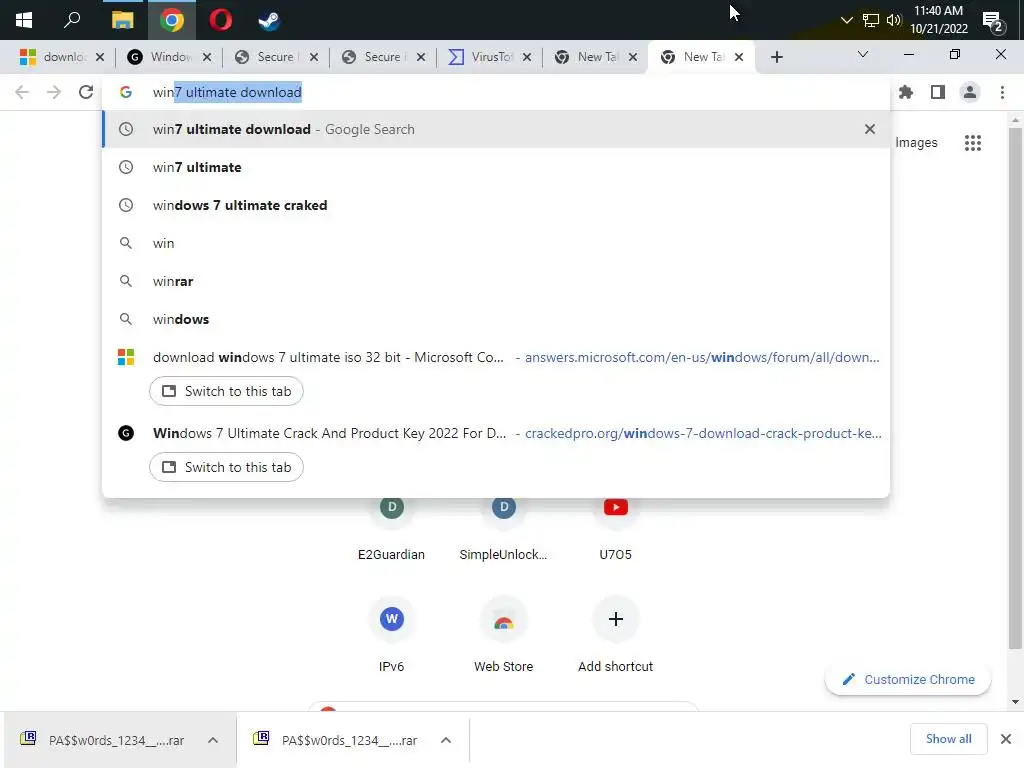This screenshot has height=768, width=1024.
Task: Open second PA$$w0rds_1234 rar download
Action: coord(338,740)
